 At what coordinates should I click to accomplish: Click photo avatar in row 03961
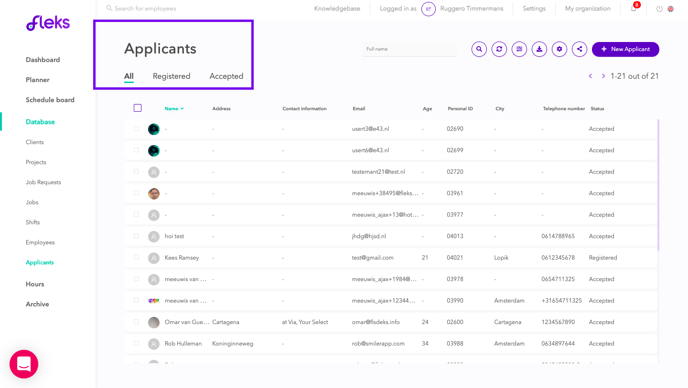point(154,194)
